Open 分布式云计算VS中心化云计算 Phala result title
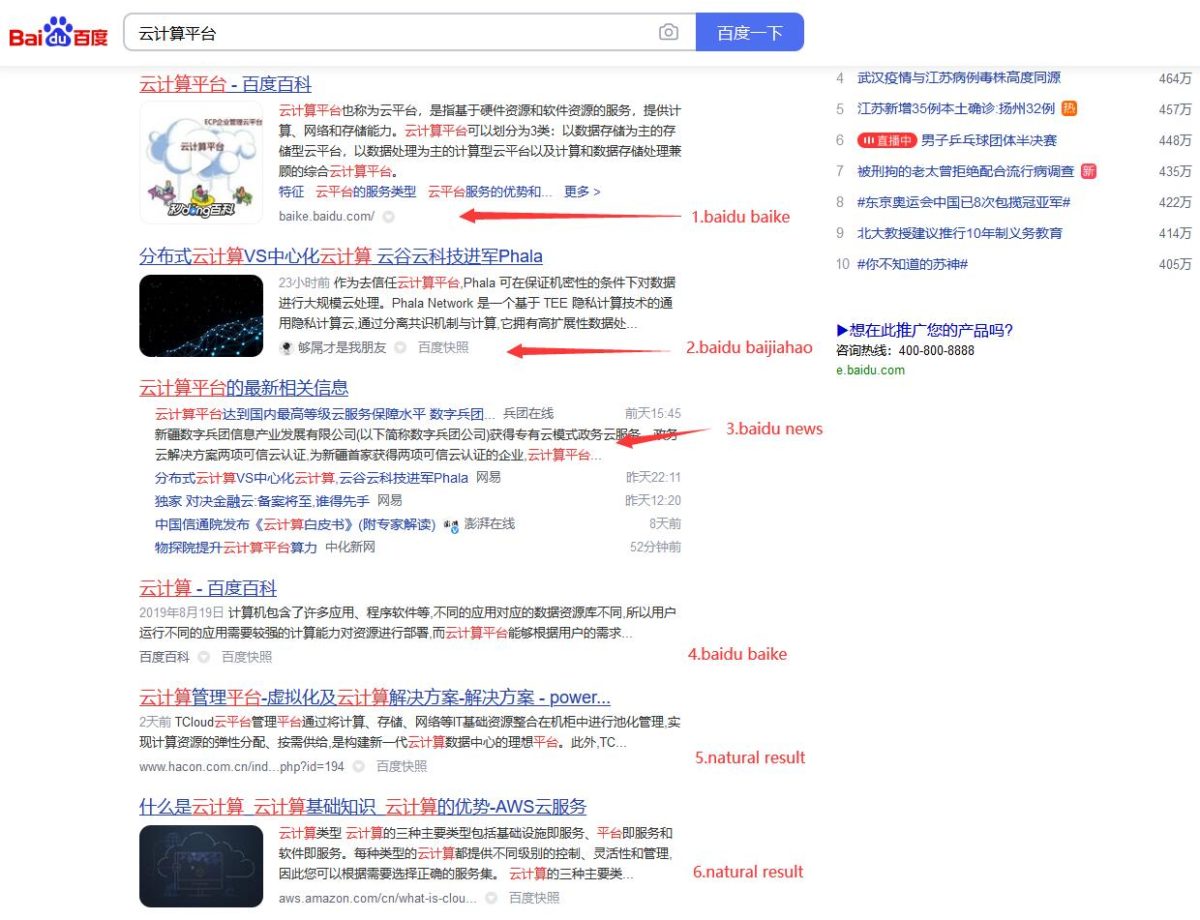Image resolution: width=1200 pixels, height=920 pixels. [x=341, y=256]
